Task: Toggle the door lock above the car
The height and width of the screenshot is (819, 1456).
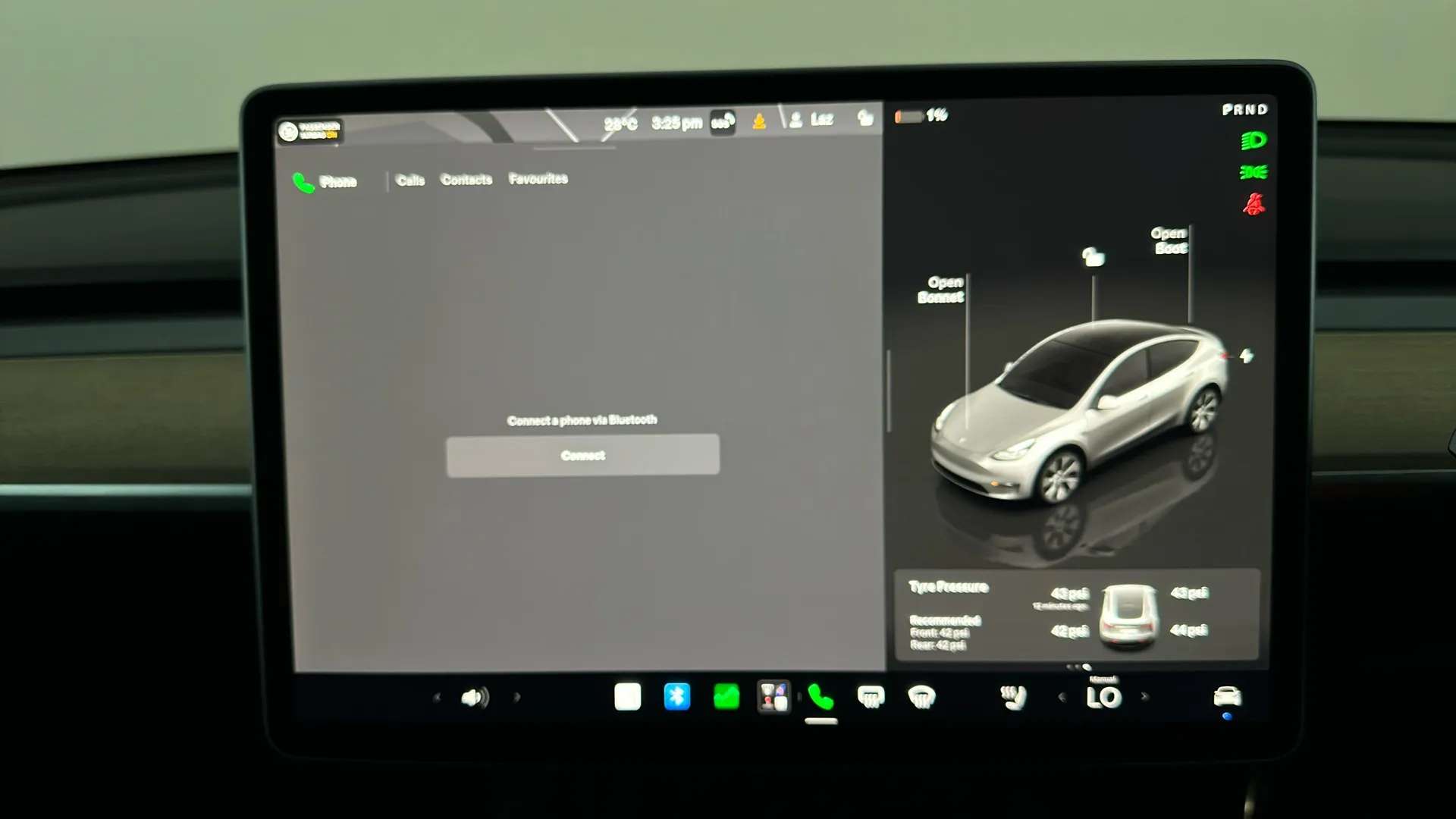Action: point(1093,257)
